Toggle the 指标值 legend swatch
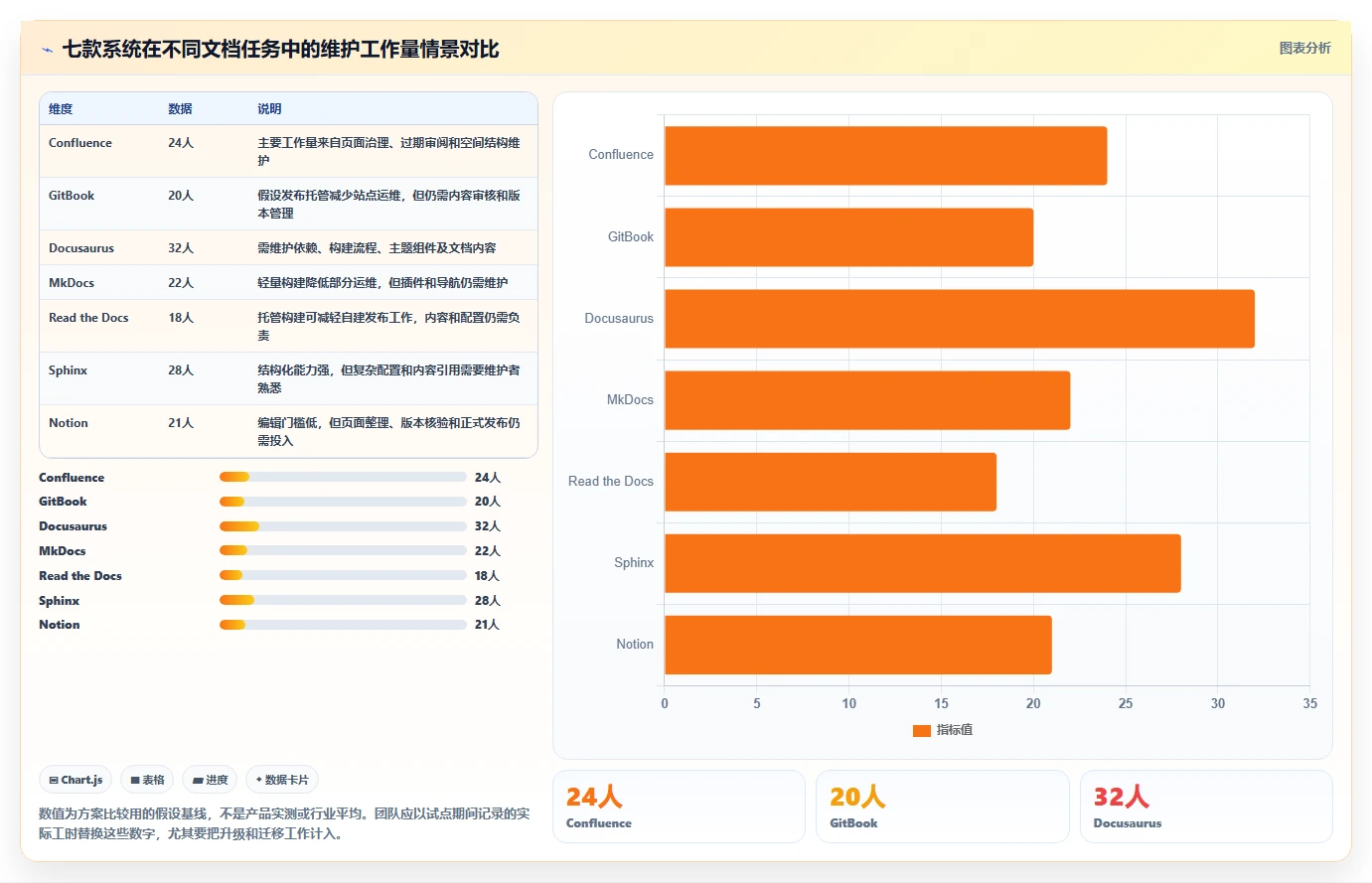 [921, 730]
